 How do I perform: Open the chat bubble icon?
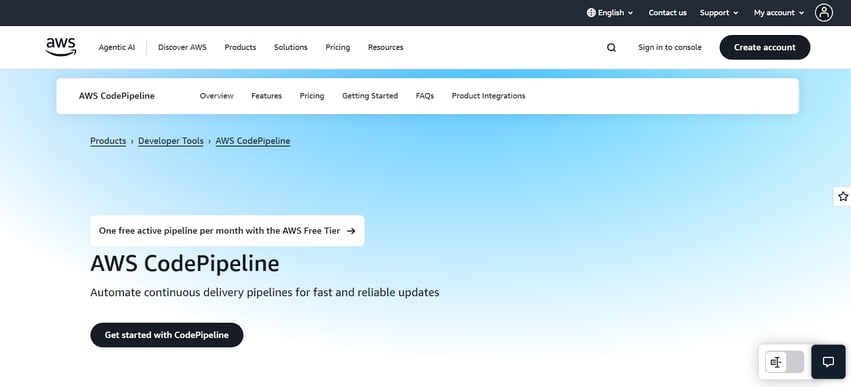tap(828, 361)
